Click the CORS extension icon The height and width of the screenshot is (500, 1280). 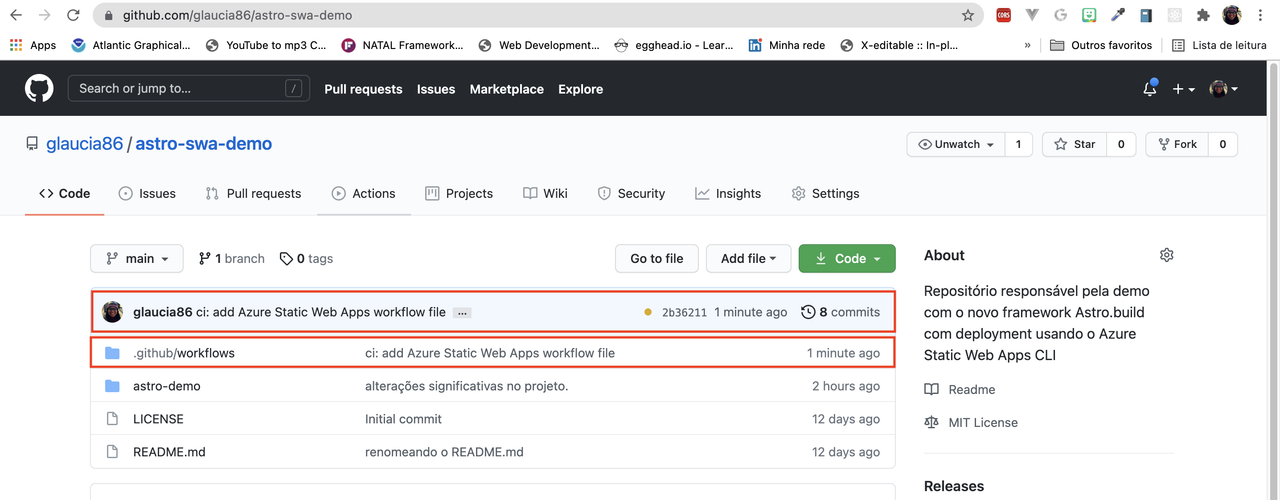1003,16
